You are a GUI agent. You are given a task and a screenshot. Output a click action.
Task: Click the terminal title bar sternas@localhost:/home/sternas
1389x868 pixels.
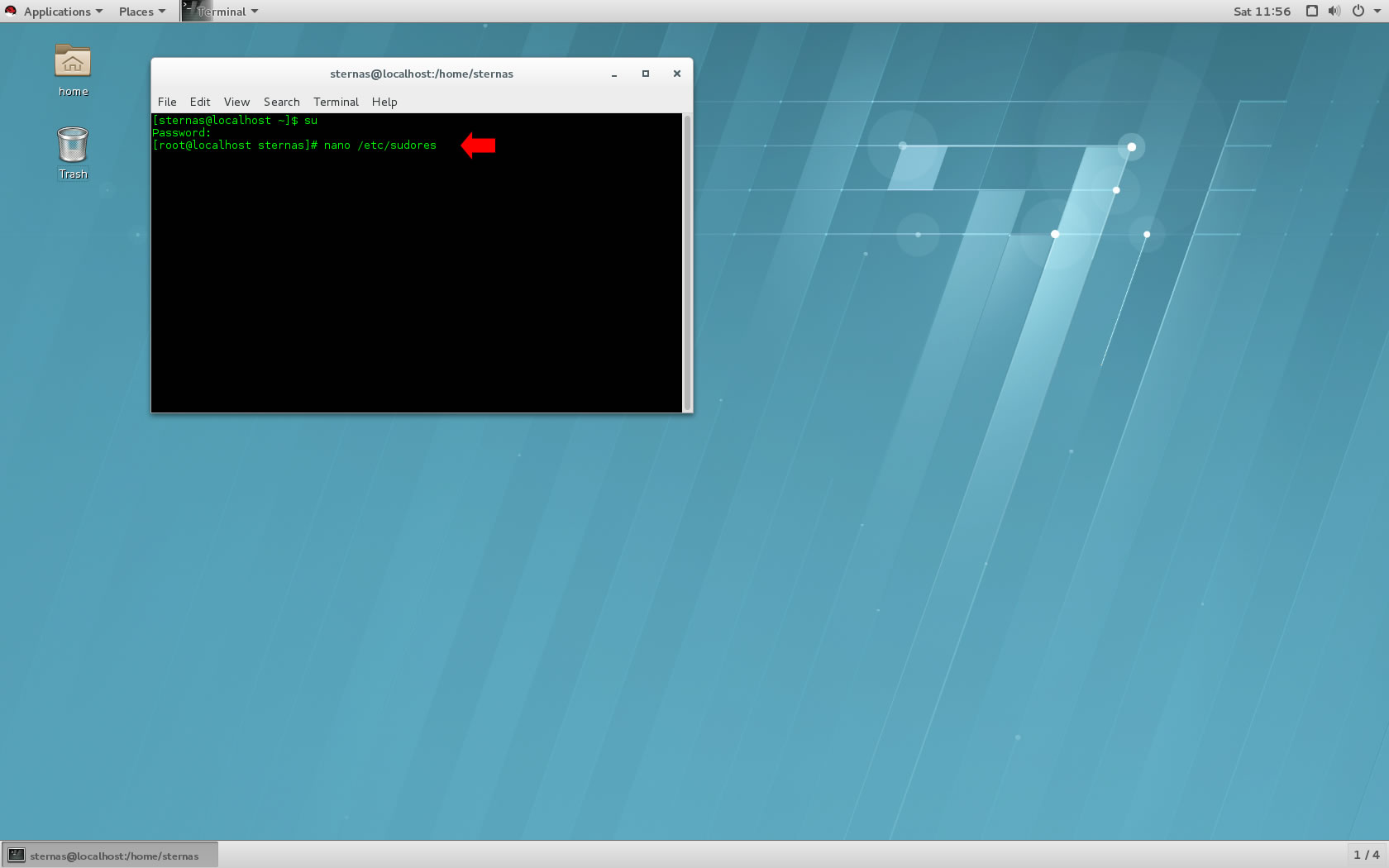(422, 74)
